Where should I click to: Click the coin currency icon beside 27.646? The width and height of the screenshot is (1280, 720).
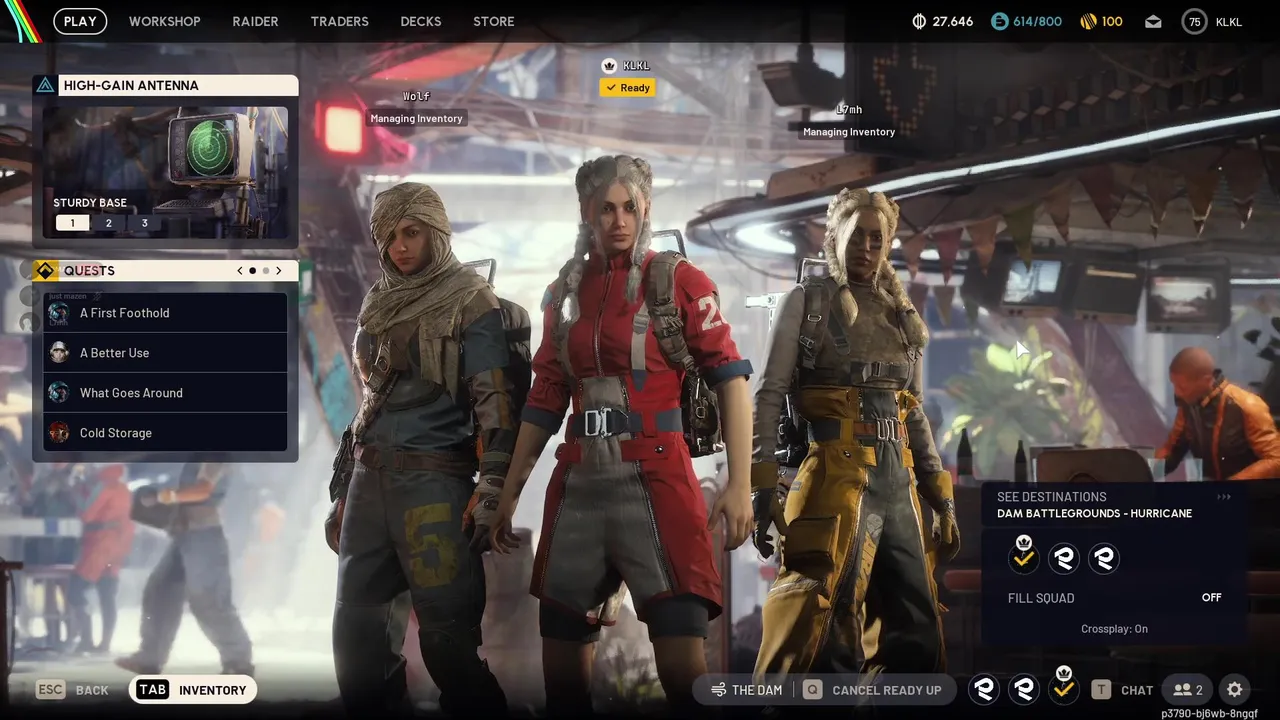[x=919, y=21]
